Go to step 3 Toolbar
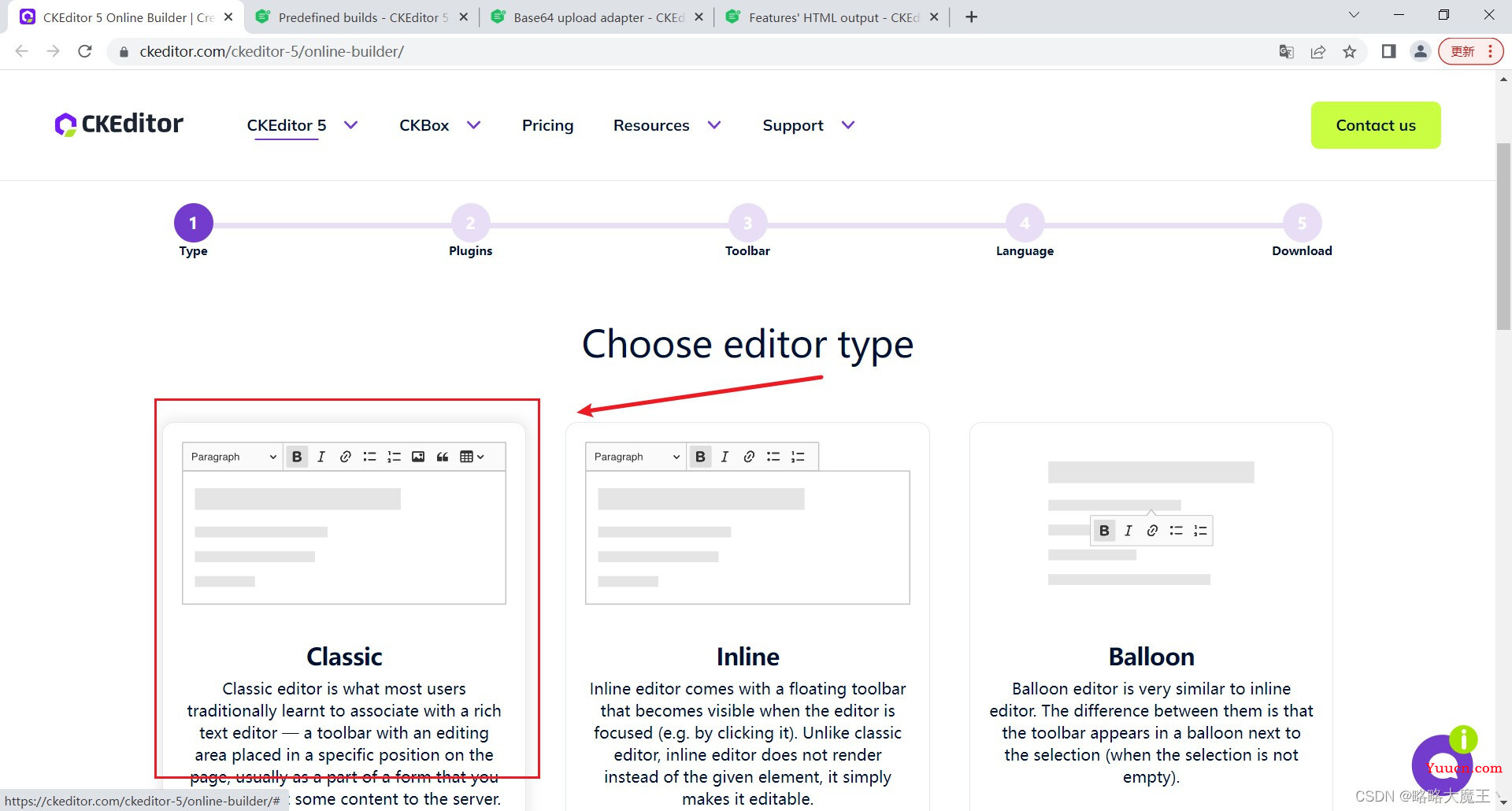Image resolution: width=1512 pixels, height=811 pixels. click(x=747, y=224)
